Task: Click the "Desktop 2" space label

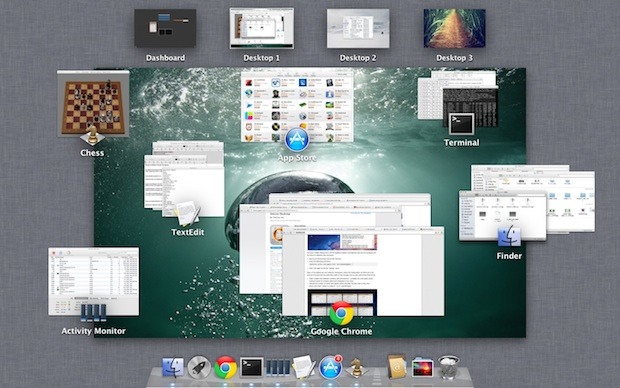Action: point(358,58)
